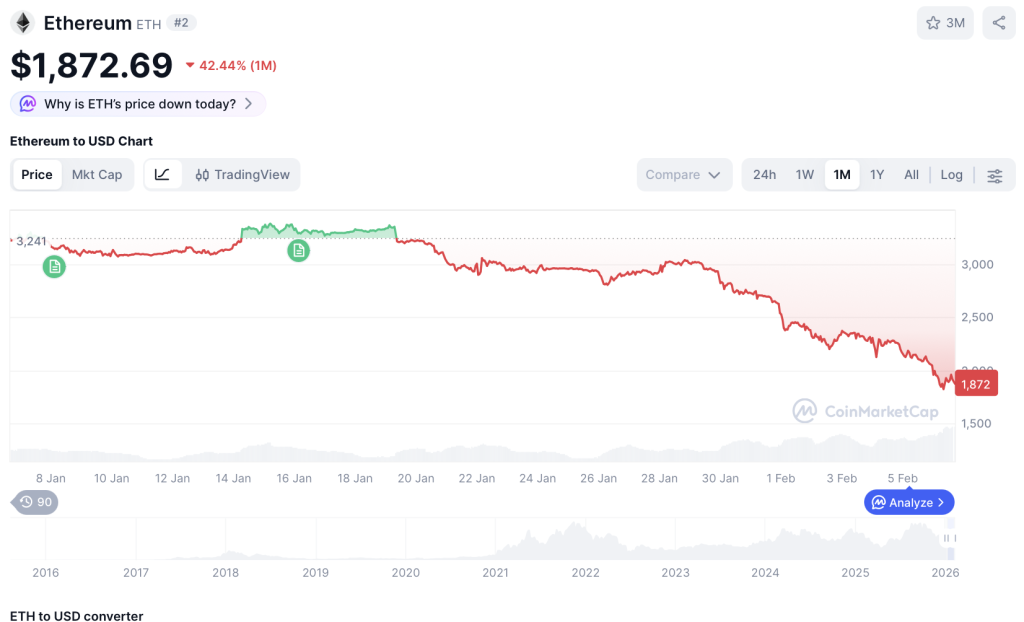Click news marker near 8 Jan
This screenshot has width=1024, height=622.
[54, 266]
